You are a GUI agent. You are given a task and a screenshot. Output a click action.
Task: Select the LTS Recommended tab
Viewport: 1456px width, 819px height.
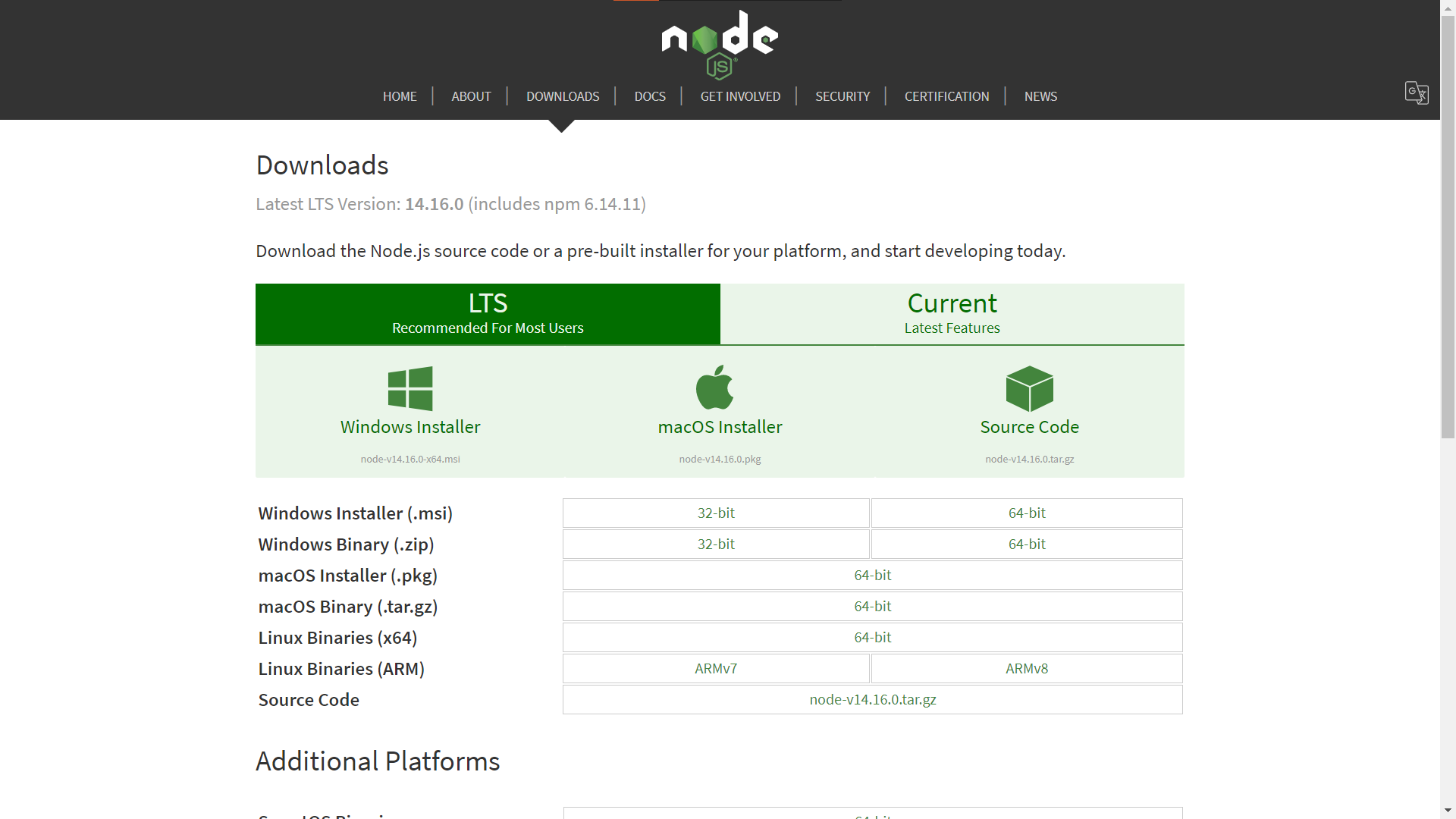point(488,313)
